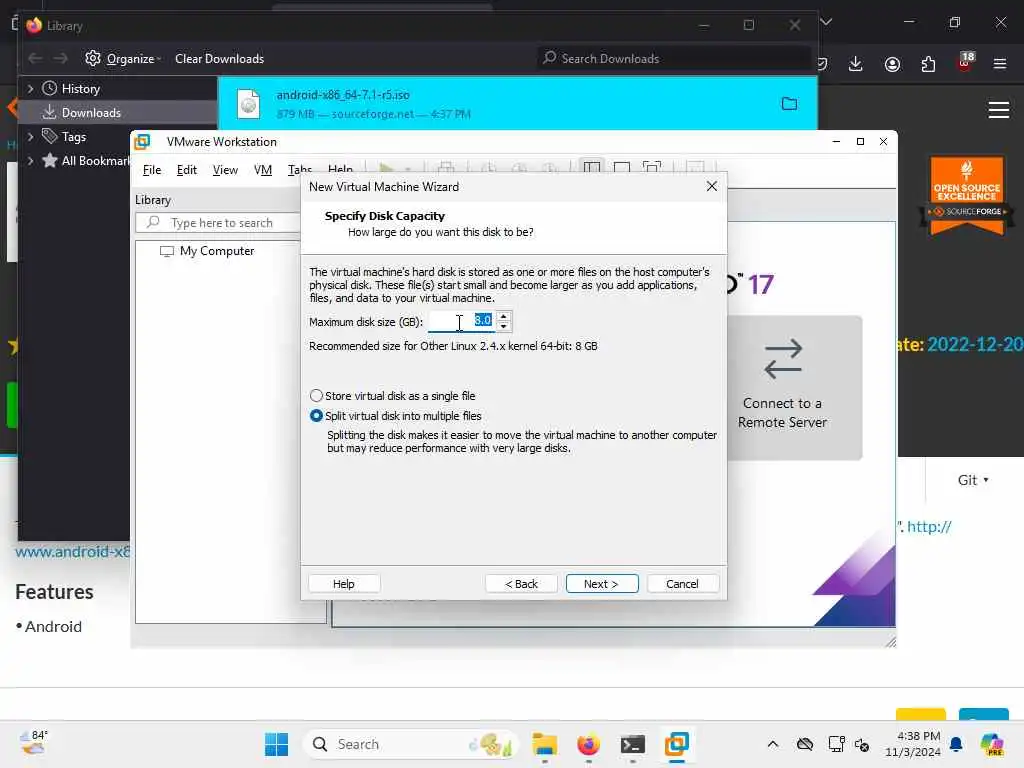This screenshot has height=768, width=1024.
Task: Increase maximum disk size with up arrow
Action: [504, 317]
